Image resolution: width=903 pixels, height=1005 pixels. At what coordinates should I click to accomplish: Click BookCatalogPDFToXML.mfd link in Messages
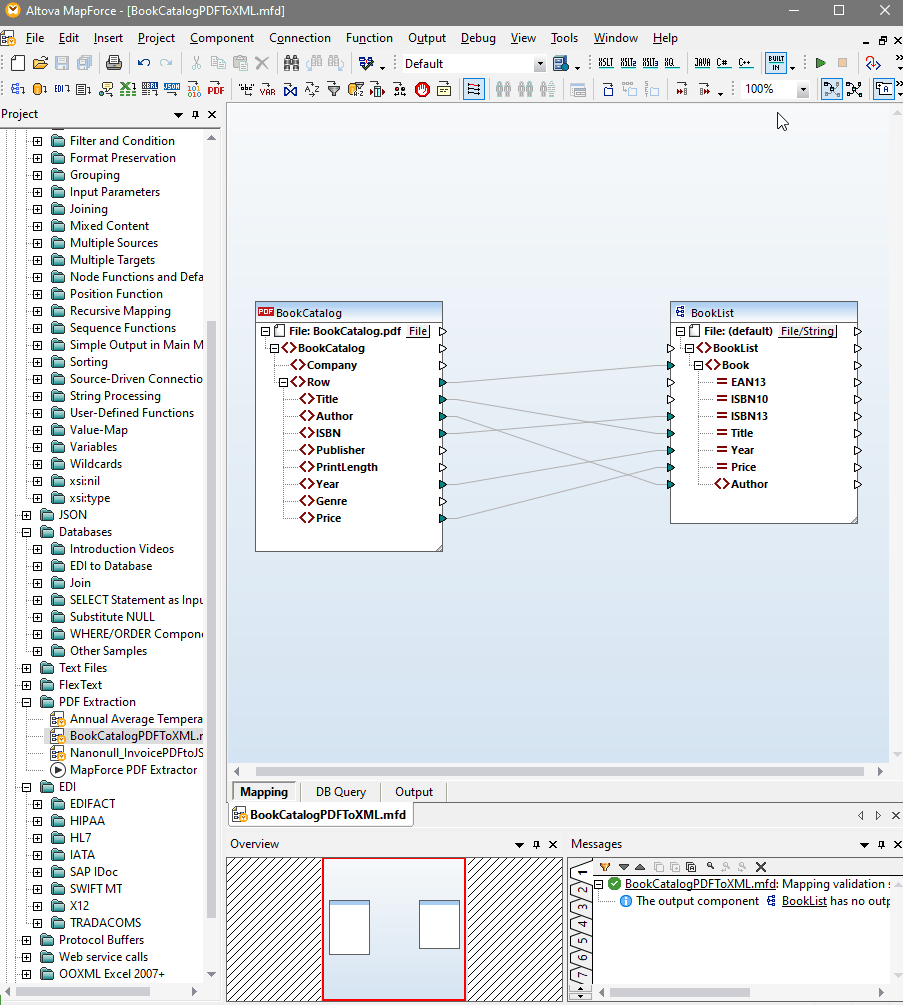click(700, 884)
